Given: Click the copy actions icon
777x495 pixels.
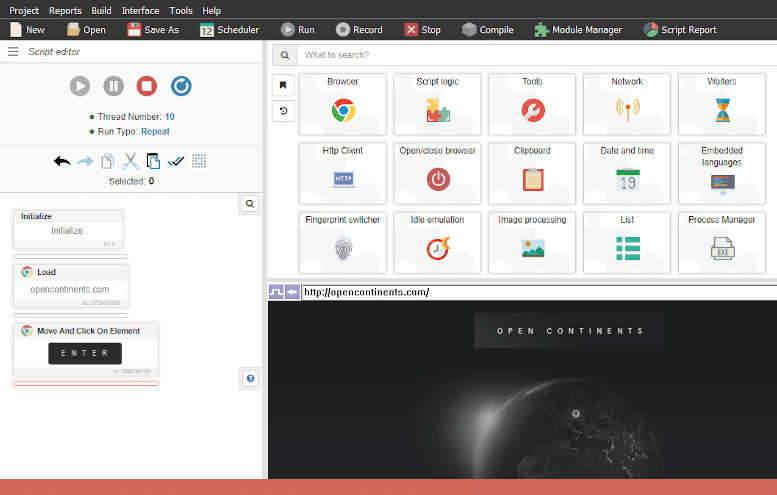Looking at the screenshot, I should (x=108, y=161).
